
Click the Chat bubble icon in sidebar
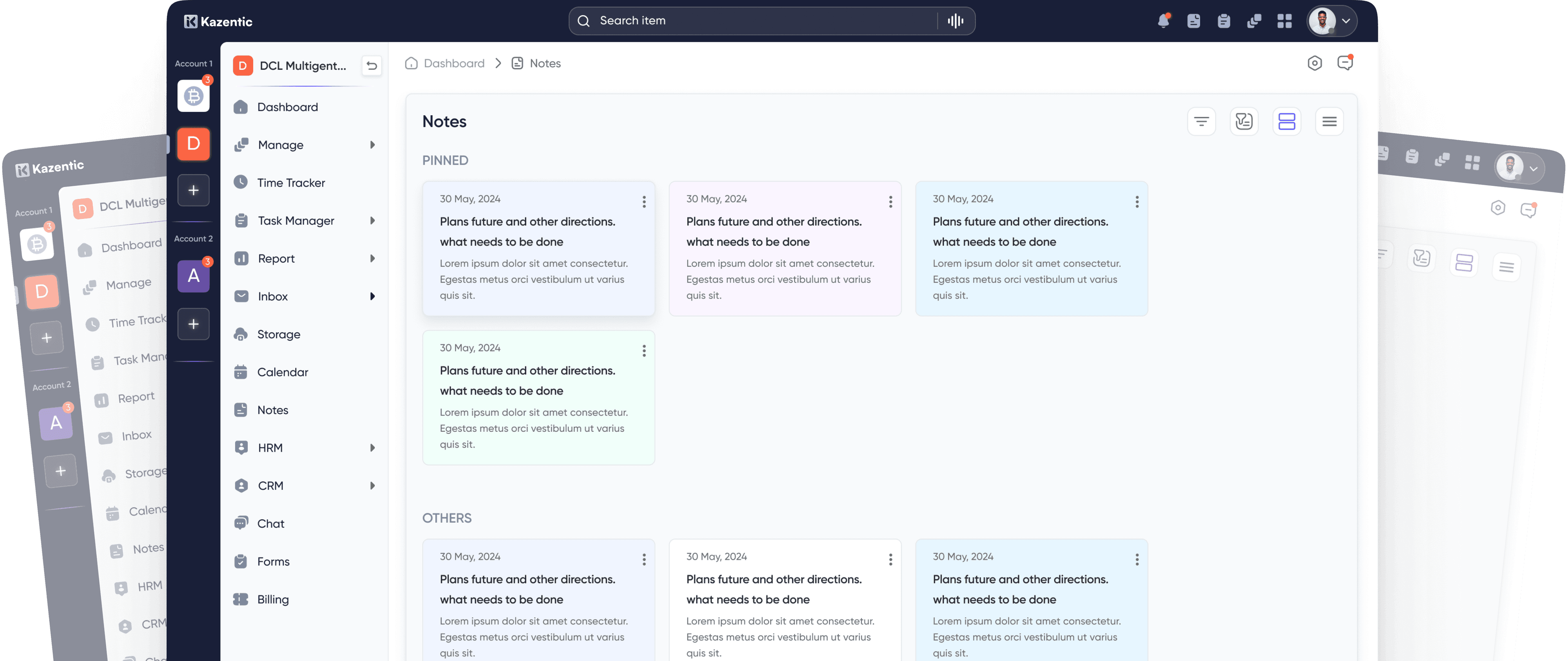click(x=241, y=523)
